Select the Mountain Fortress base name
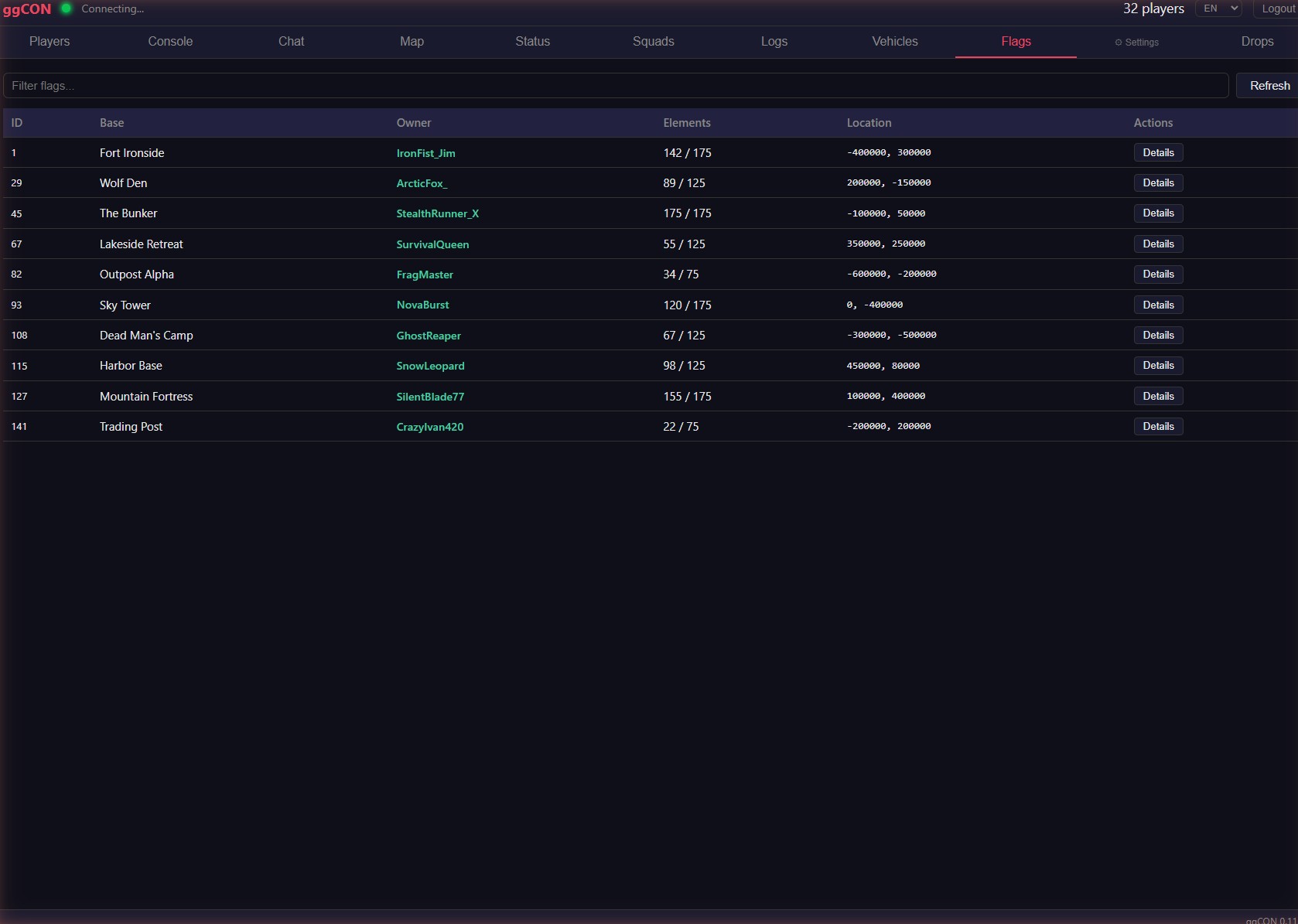This screenshot has height=924, width=1298. coord(146,397)
